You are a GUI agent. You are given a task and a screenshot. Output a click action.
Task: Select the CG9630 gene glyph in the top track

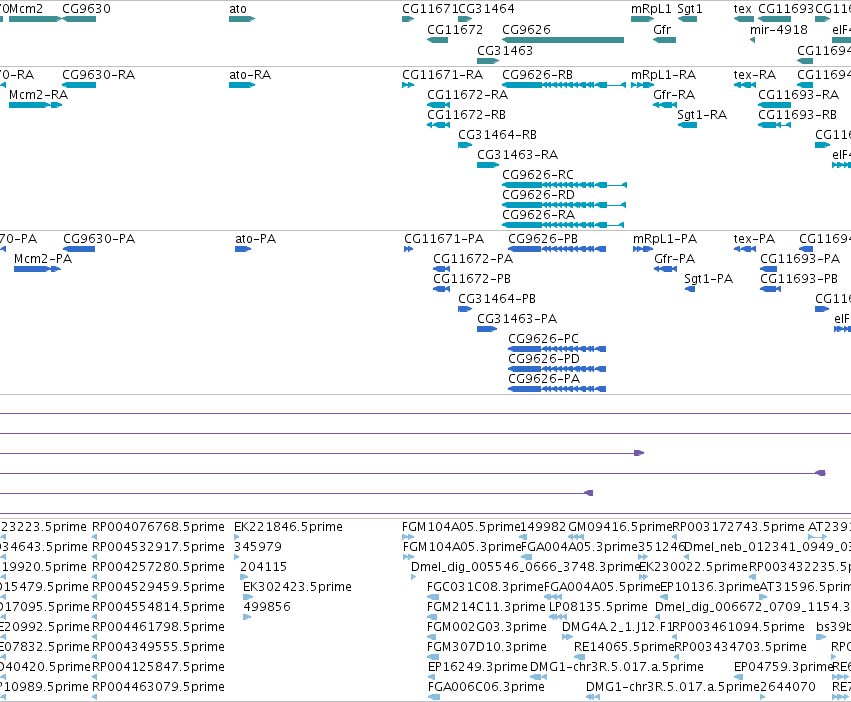point(79,20)
